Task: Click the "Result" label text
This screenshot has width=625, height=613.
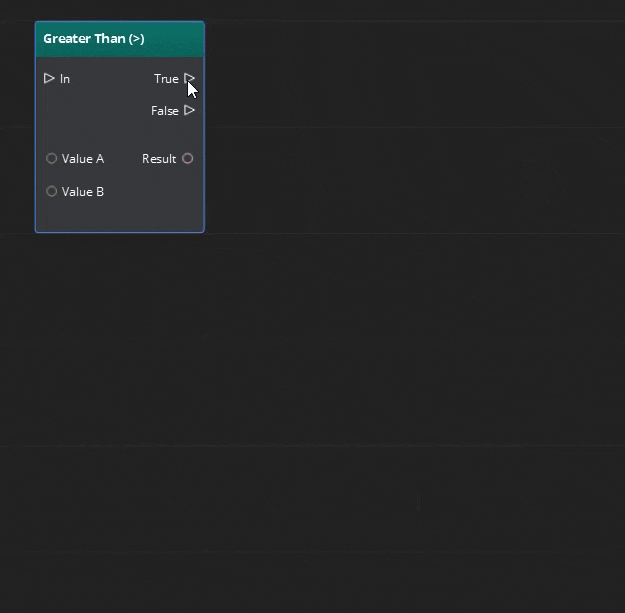Action: tap(159, 159)
